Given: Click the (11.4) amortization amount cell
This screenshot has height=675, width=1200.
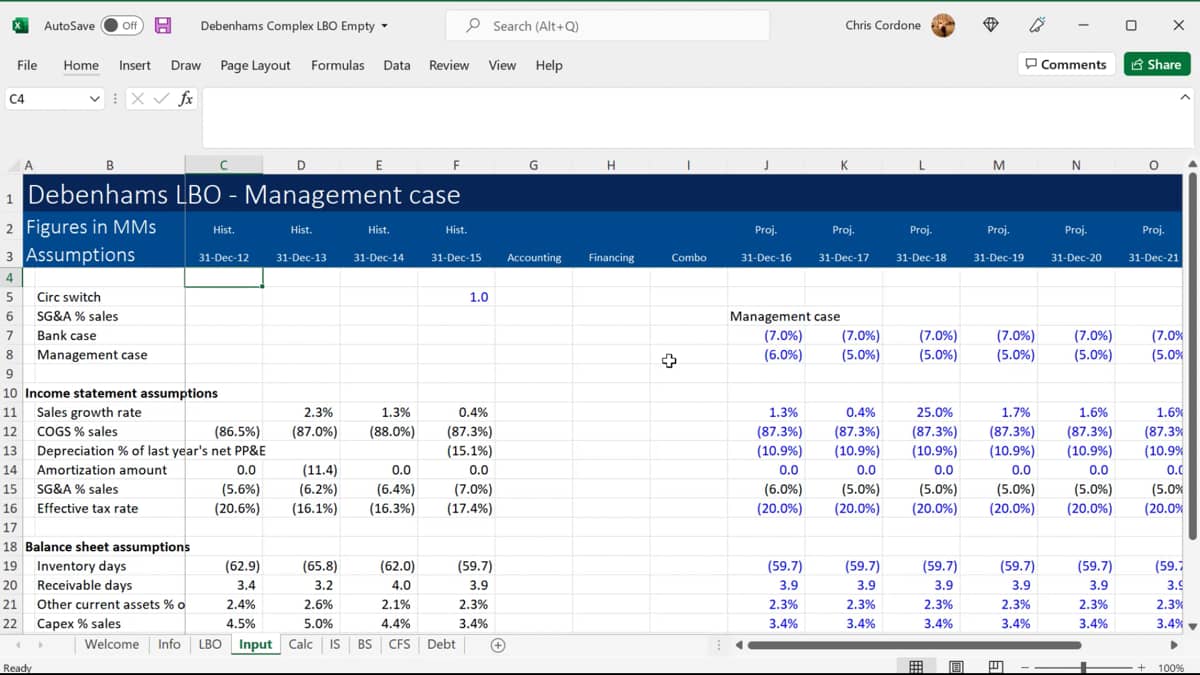Looking at the screenshot, I should coord(301,470).
